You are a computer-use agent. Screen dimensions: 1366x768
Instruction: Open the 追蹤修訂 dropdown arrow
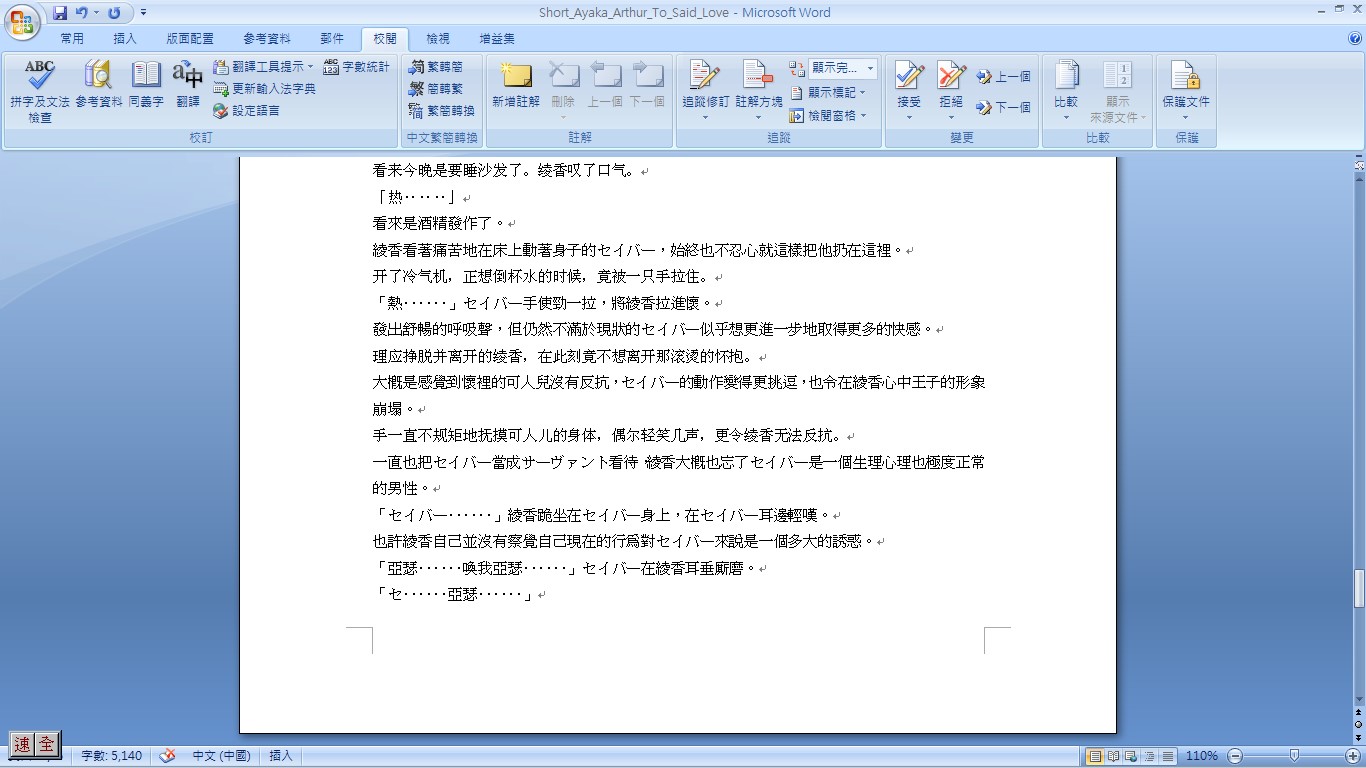coord(706,117)
